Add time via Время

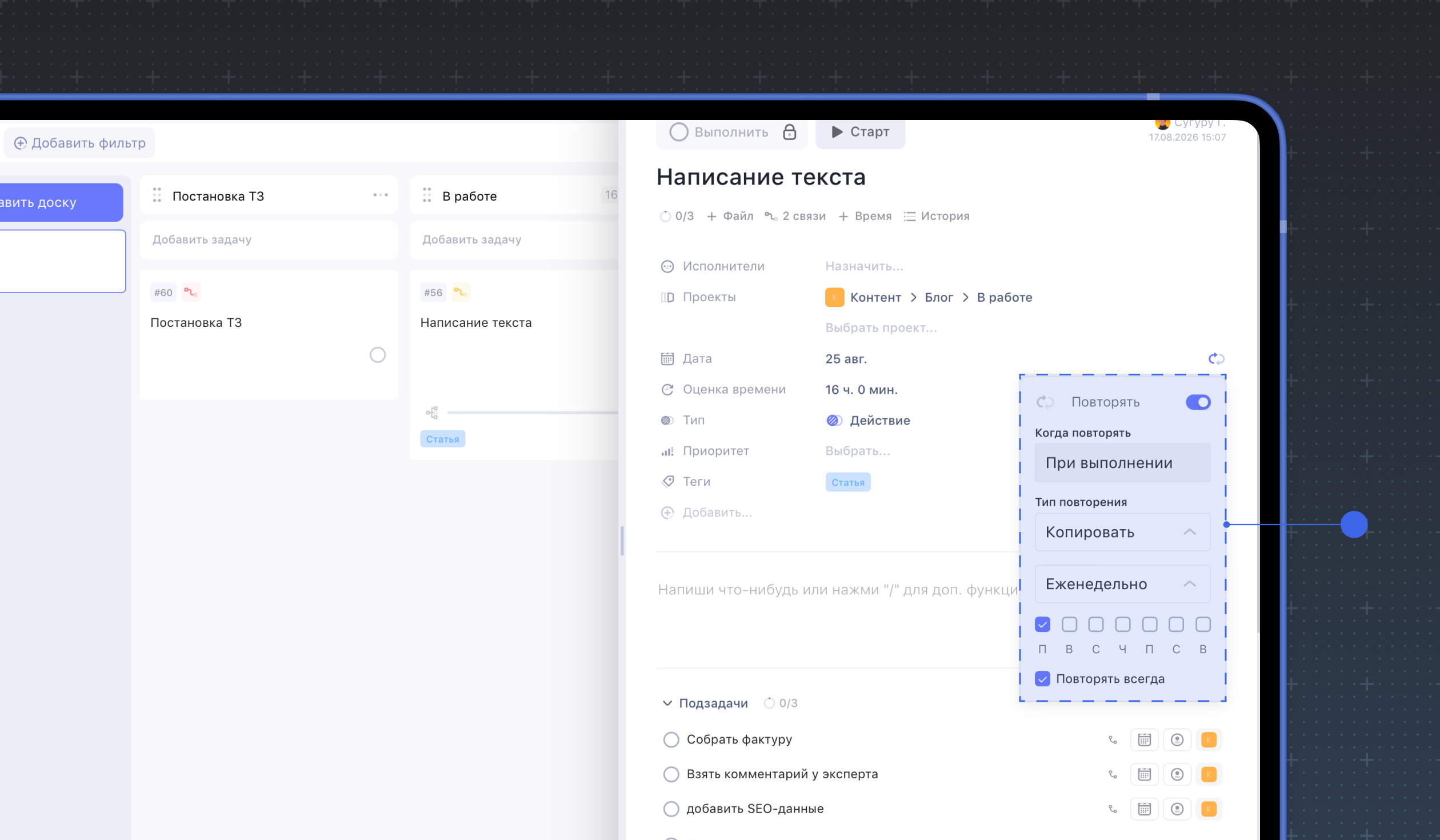(865, 216)
